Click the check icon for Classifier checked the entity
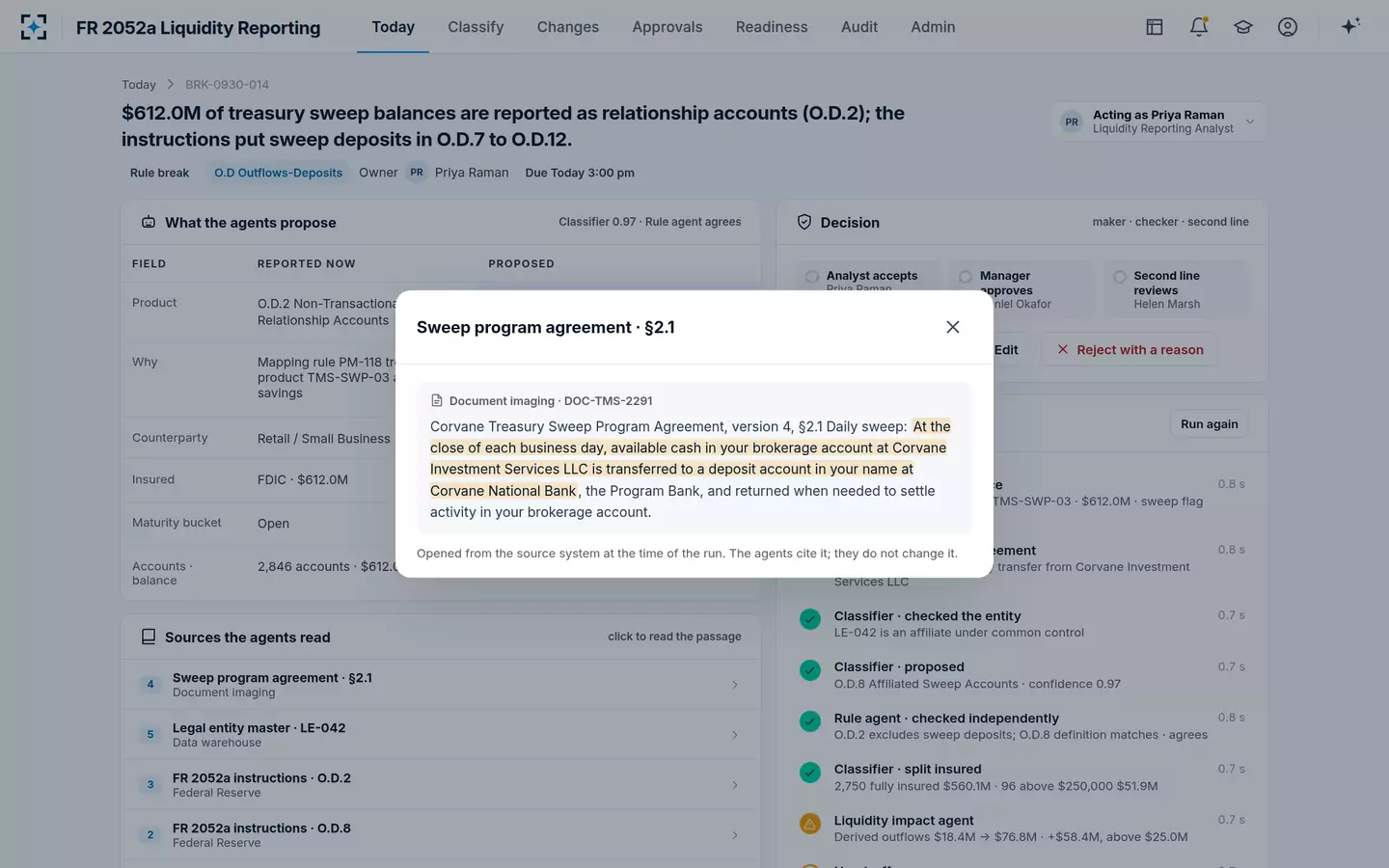This screenshot has width=1389, height=868. [x=810, y=619]
